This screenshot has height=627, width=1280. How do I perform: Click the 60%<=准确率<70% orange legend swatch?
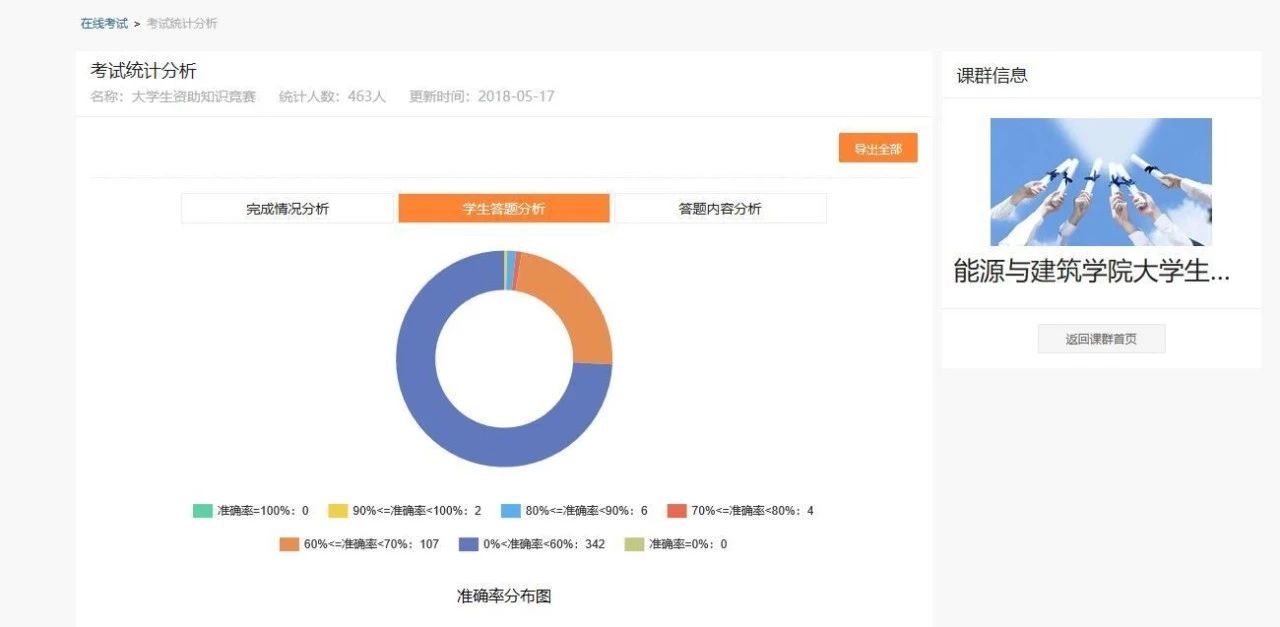(x=289, y=545)
